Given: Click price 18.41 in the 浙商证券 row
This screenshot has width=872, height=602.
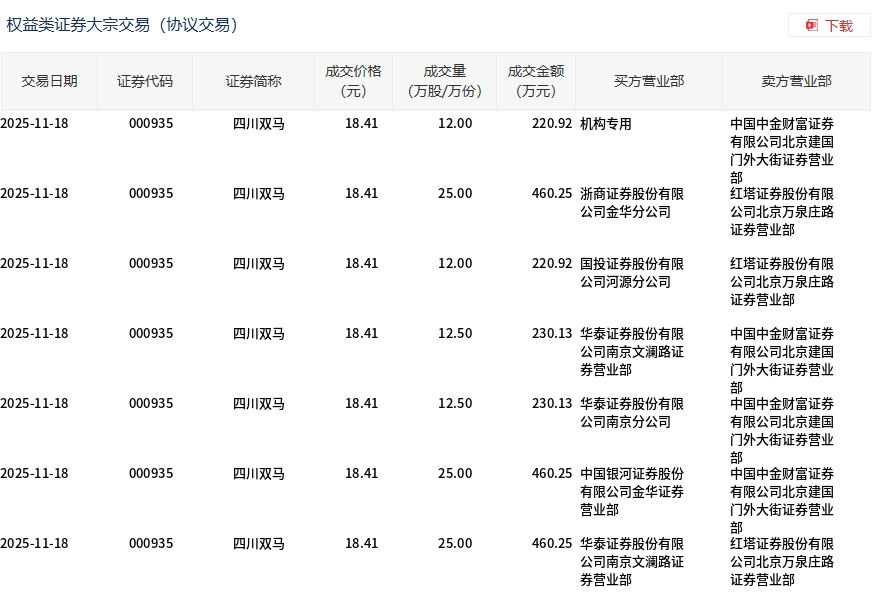Looking at the screenshot, I should click(x=361, y=194).
